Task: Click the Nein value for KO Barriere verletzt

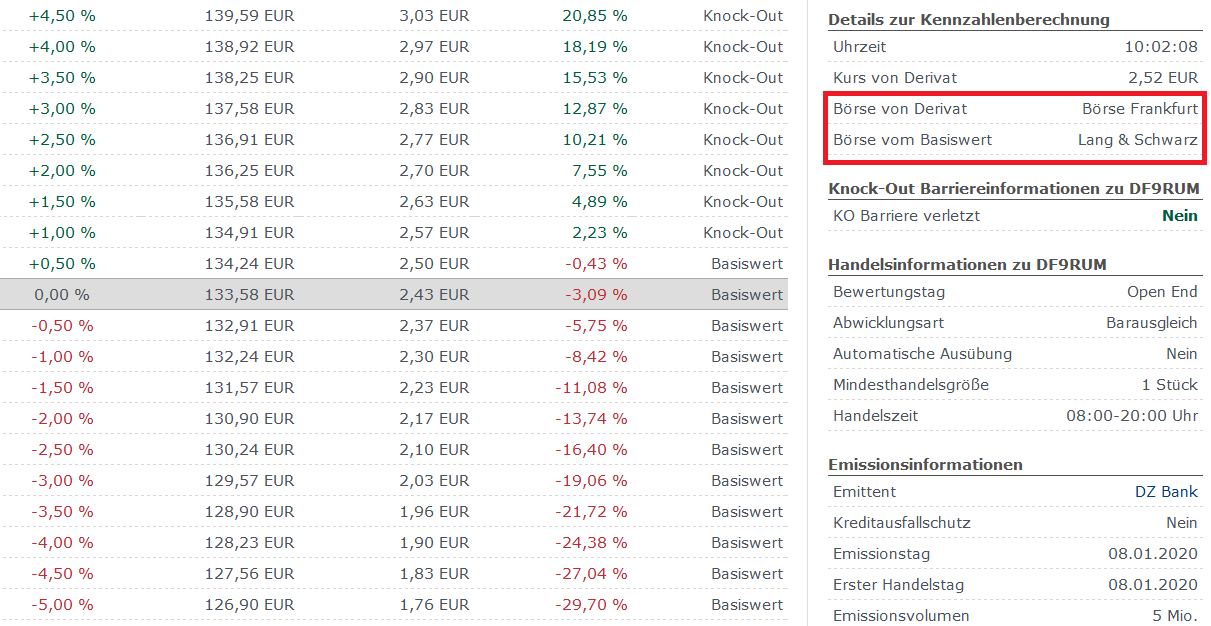Action: (x=1181, y=215)
